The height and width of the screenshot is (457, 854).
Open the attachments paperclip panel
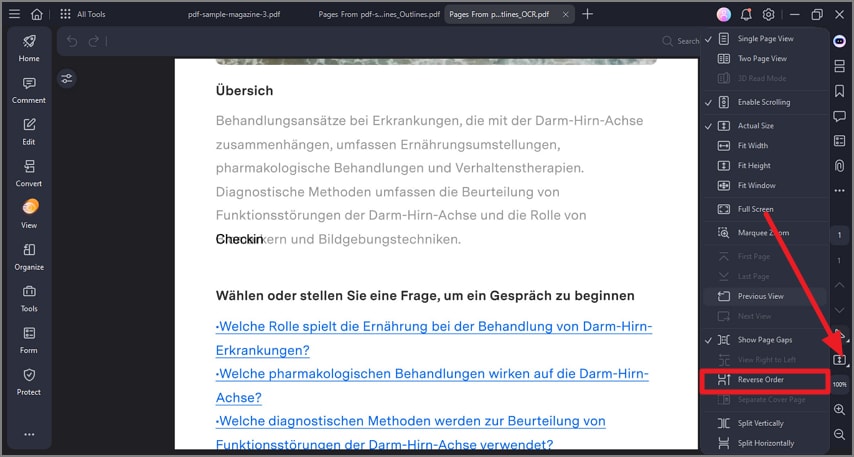tap(839, 166)
